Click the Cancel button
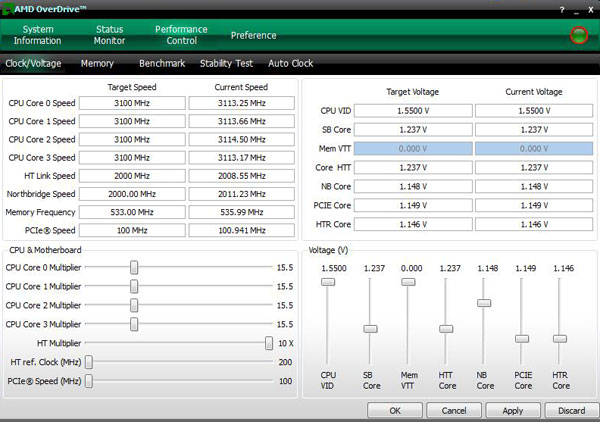The height and width of the screenshot is (422, 600). [454, 411]
